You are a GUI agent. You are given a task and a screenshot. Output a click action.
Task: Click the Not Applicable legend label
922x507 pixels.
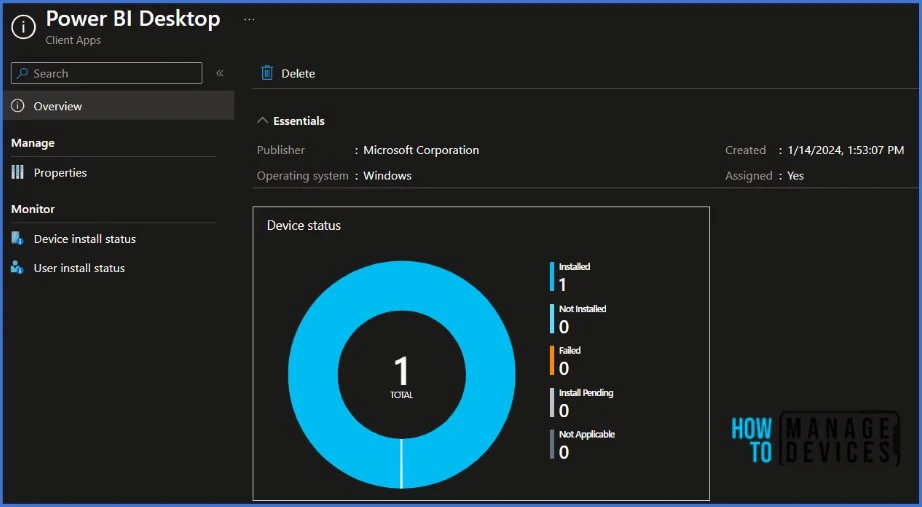[x=587, y=434]
